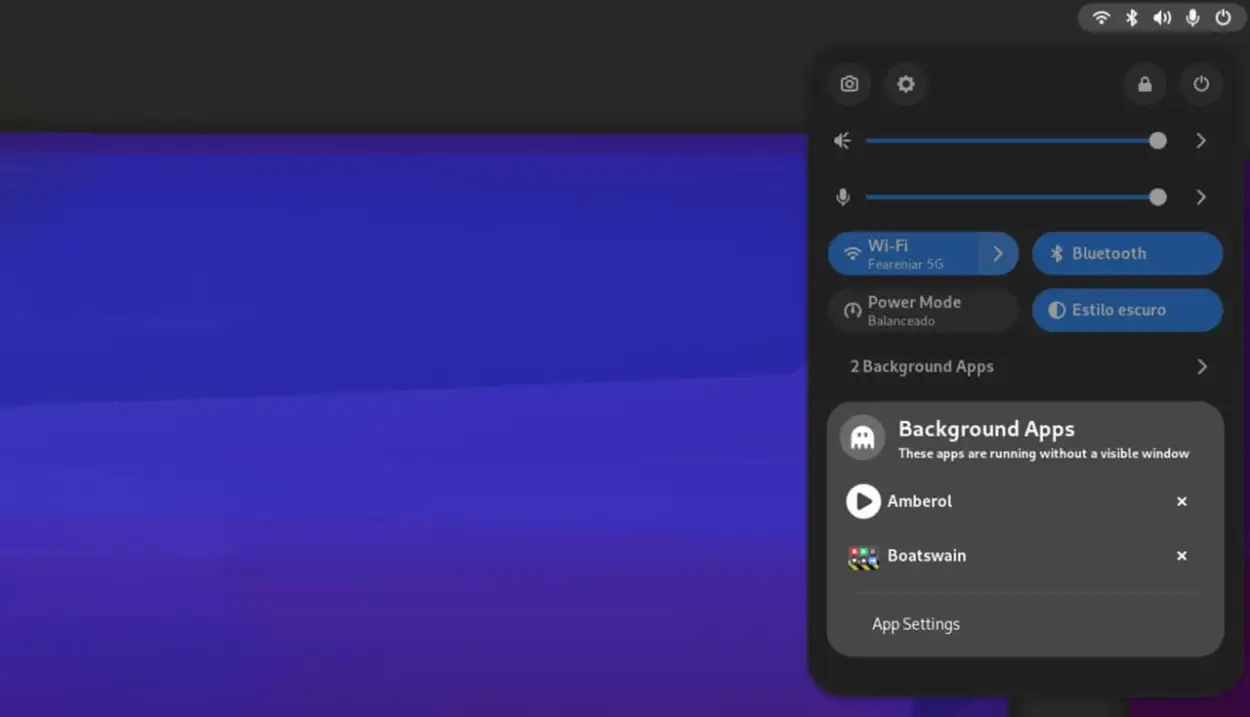Click the Background Apps heading
This screenshot has height=717, width=1250.
tap(987, 429)
